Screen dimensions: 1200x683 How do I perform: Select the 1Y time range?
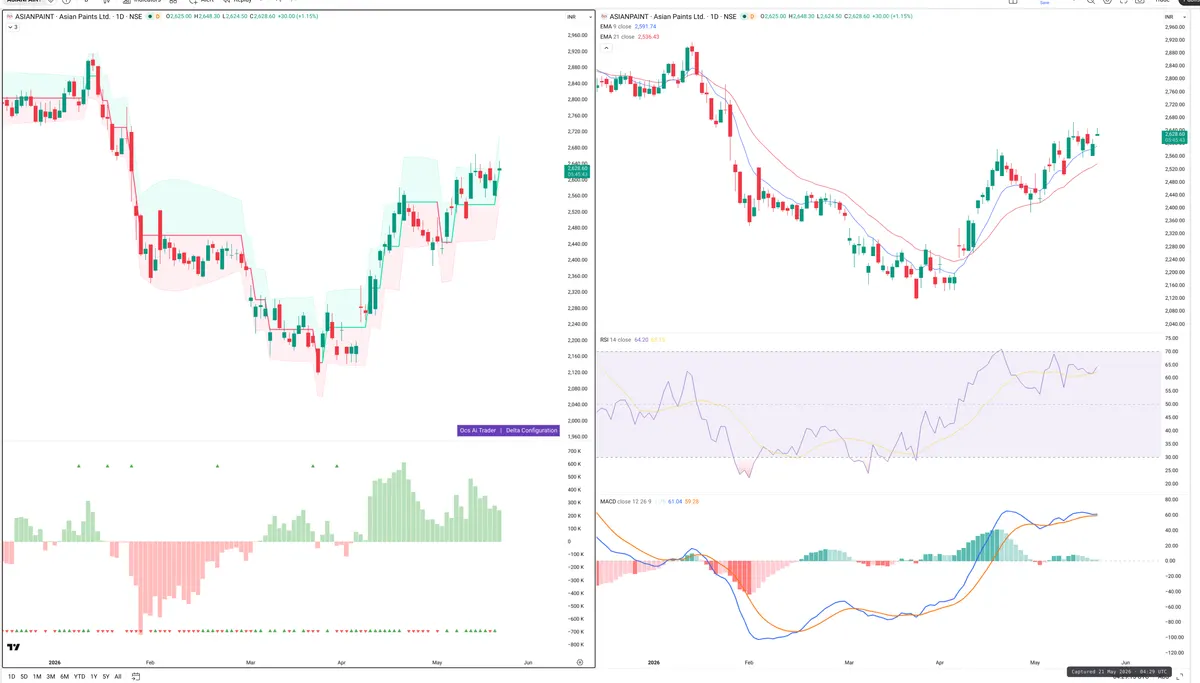(94, 676)
